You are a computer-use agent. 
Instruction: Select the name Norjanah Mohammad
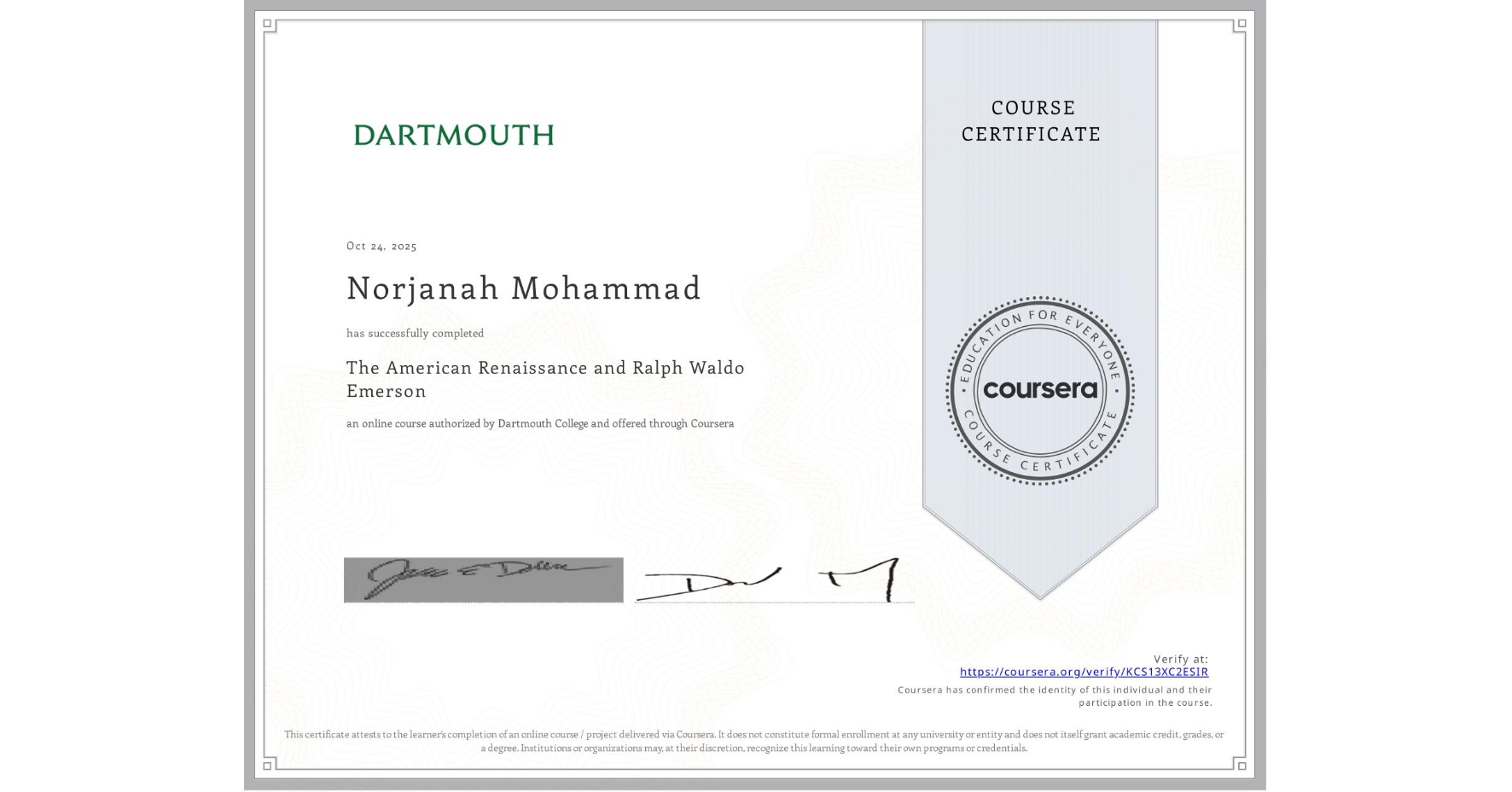coord(523,288)
